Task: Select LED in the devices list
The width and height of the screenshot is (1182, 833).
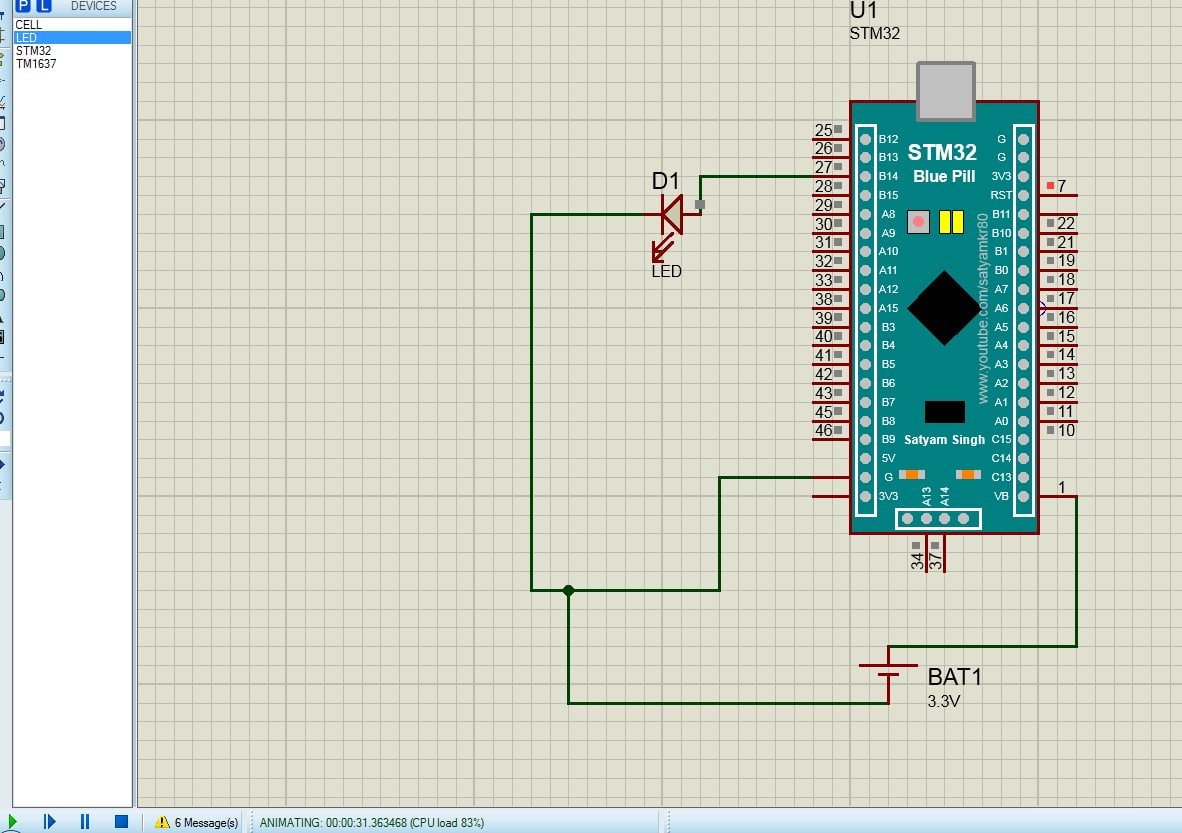Action: [x=72, y=38]
